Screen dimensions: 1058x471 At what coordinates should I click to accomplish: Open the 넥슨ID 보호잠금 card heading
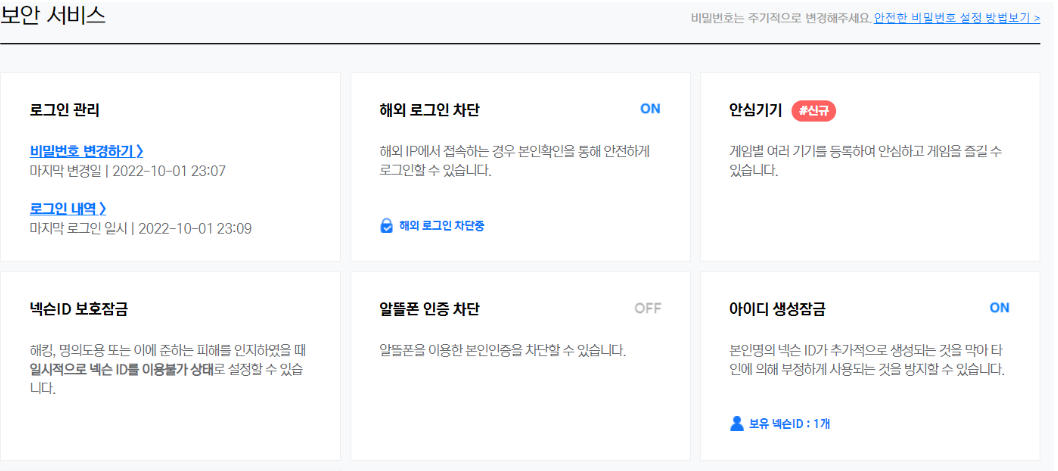coord(79,310)
